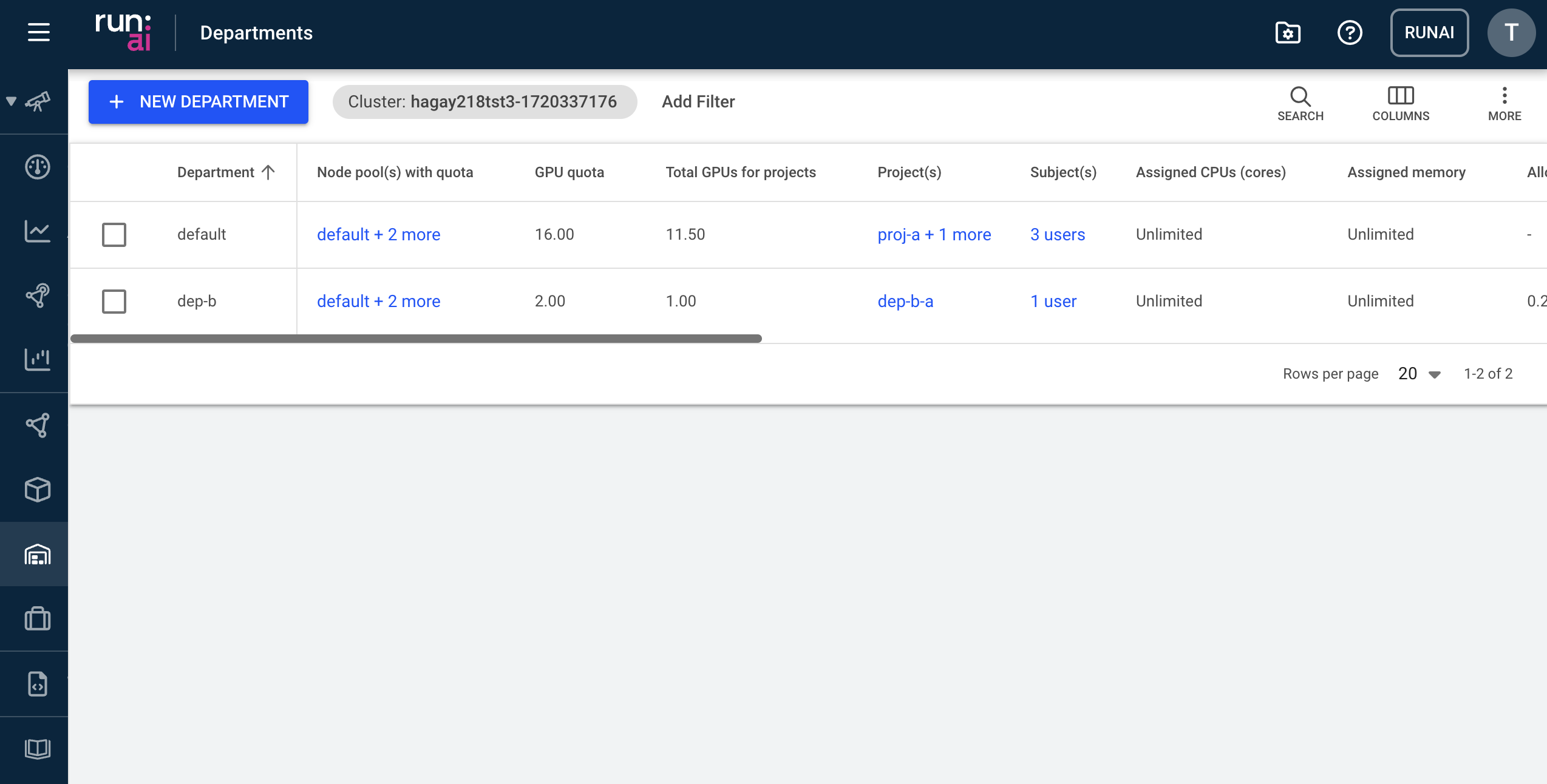Open the bar chart consumption sidebar icon
Screen dimensions: 1547x784
38,360
